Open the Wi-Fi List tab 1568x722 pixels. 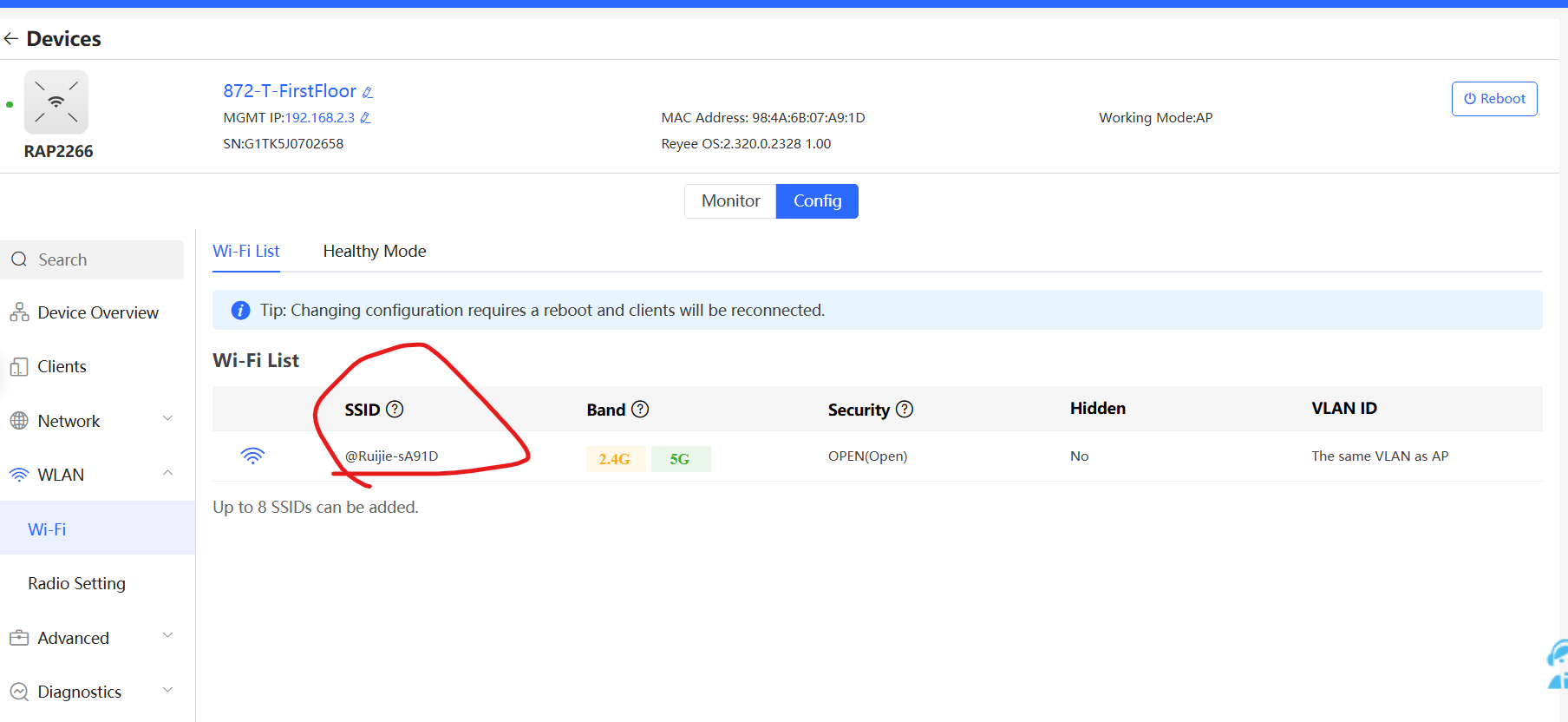pyautogui.click(x=246, y=251)
